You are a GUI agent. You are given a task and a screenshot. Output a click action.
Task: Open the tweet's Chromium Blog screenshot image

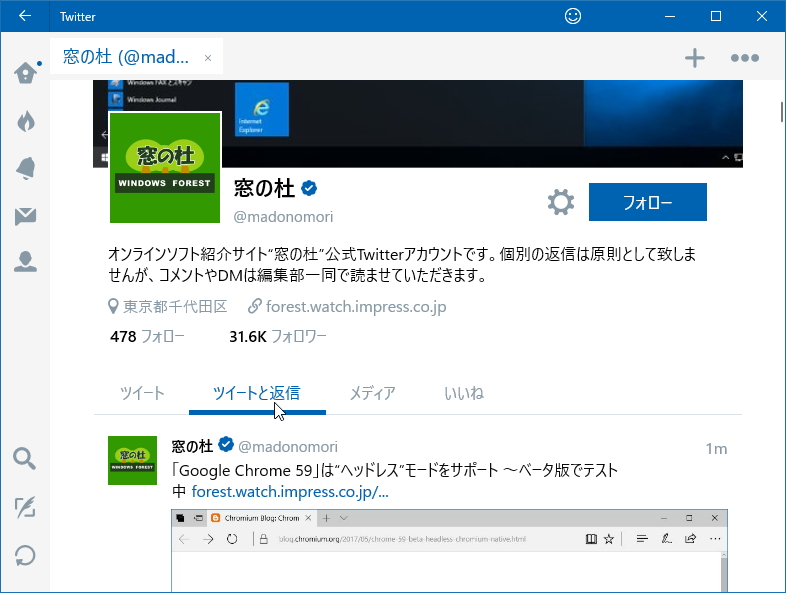449,550
